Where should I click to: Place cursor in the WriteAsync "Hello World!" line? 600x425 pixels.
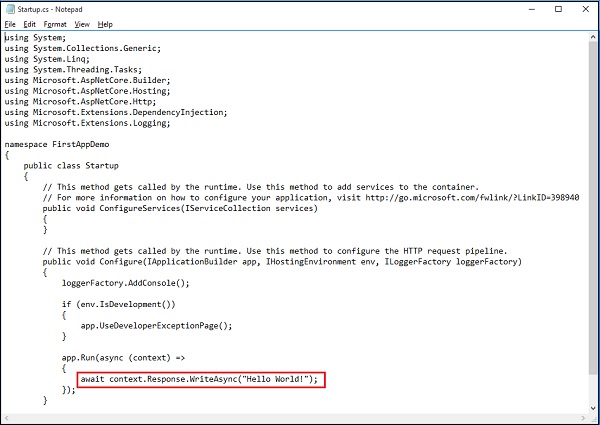pyautogui.click(x=200, y=379)
